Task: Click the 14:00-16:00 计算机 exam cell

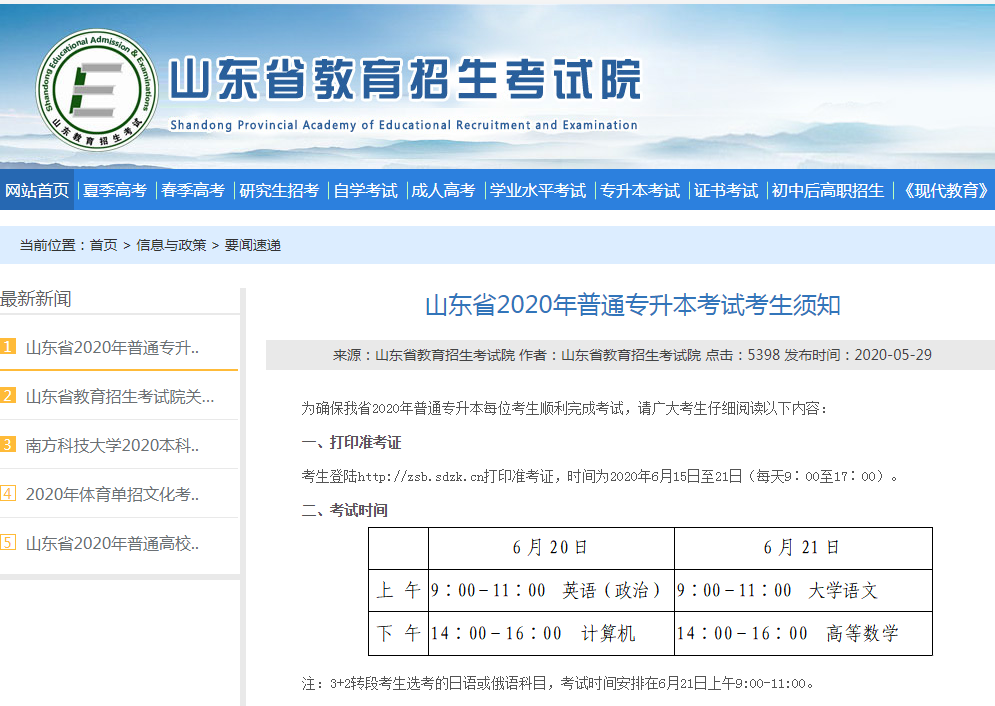Action: click(551, 633)
